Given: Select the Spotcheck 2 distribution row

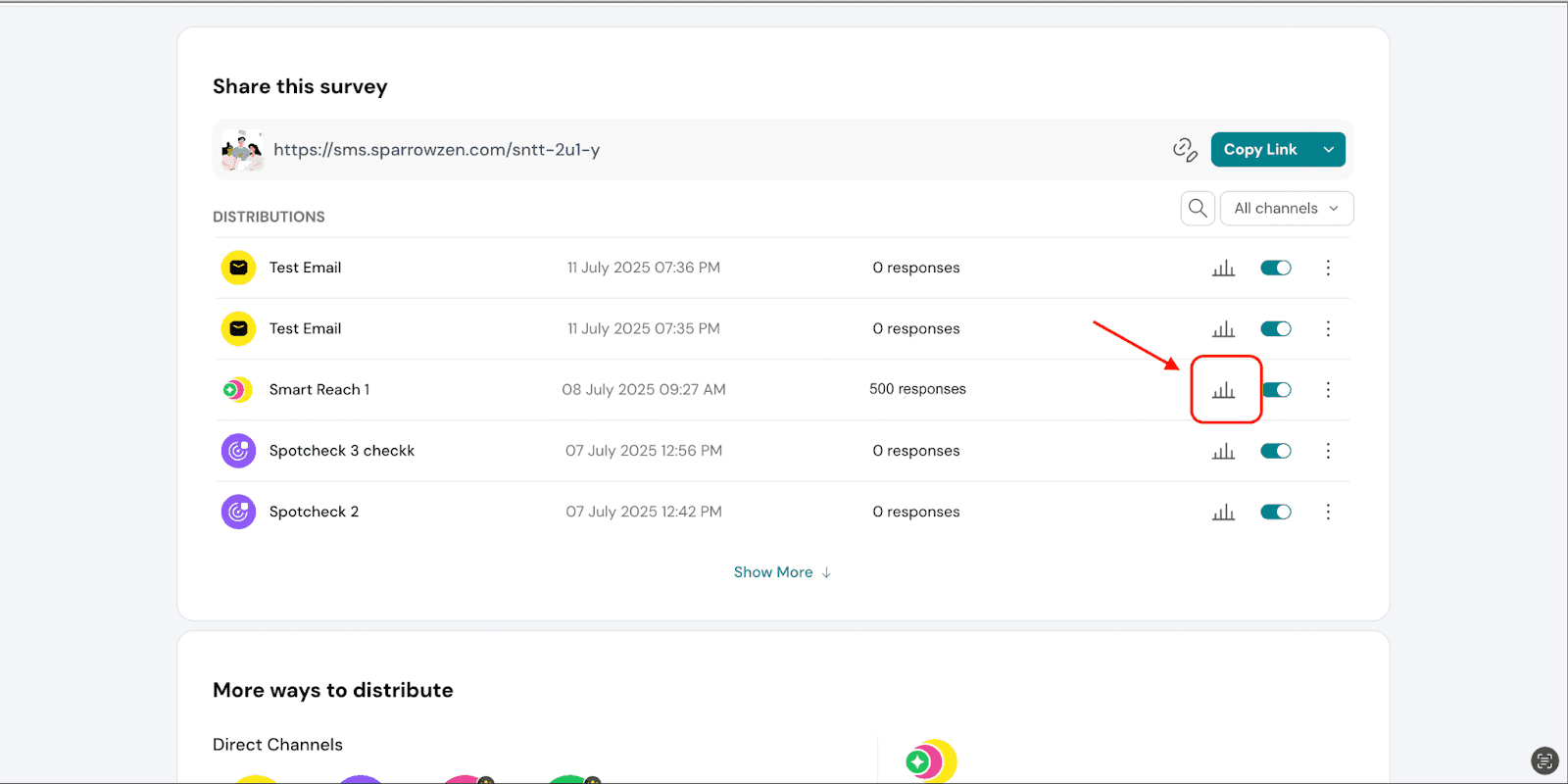Looking at the screenshot, I should (x=314, y=512).
